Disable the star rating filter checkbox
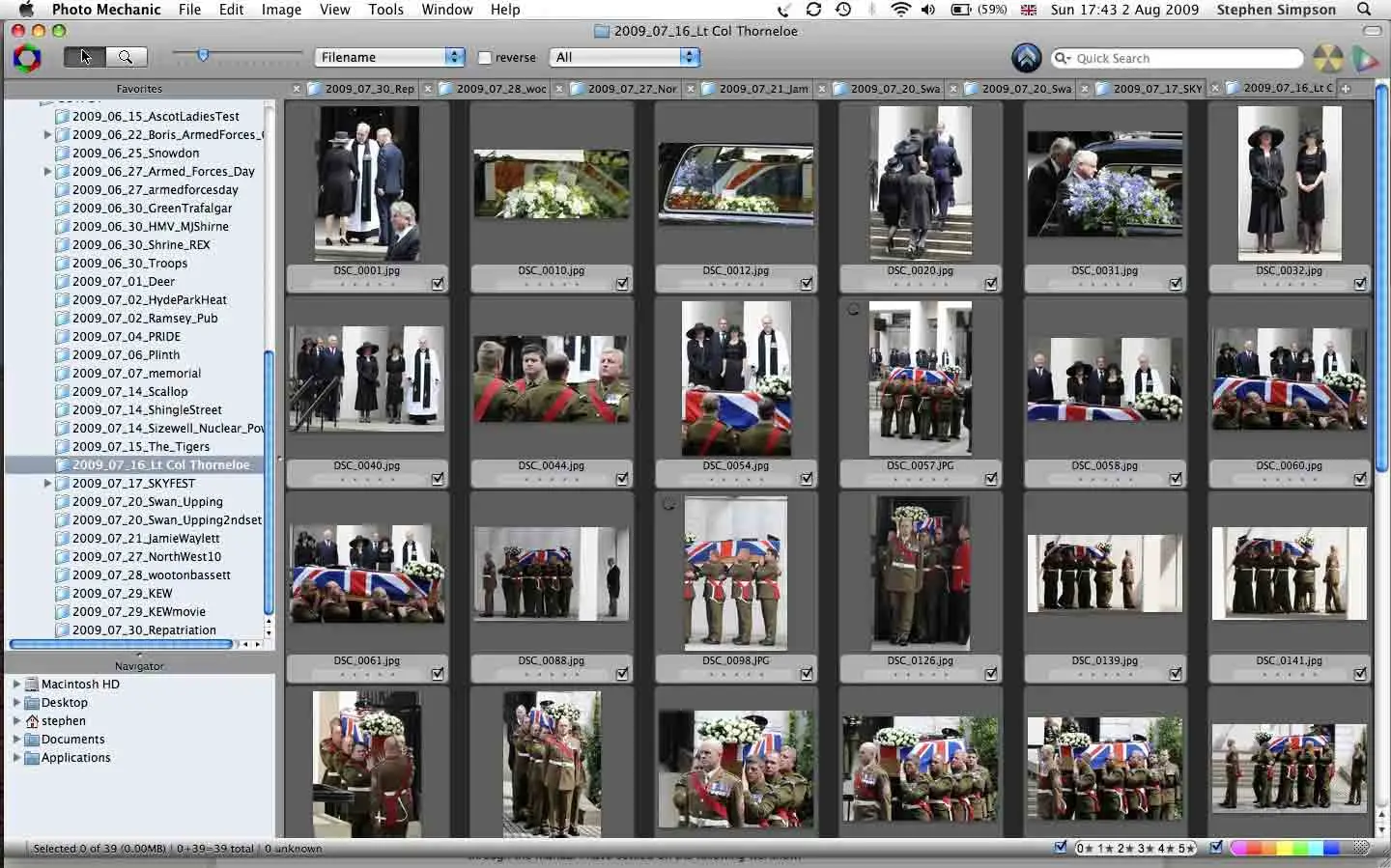Viewport: 1391px width, 868px height. point(1060,847)
